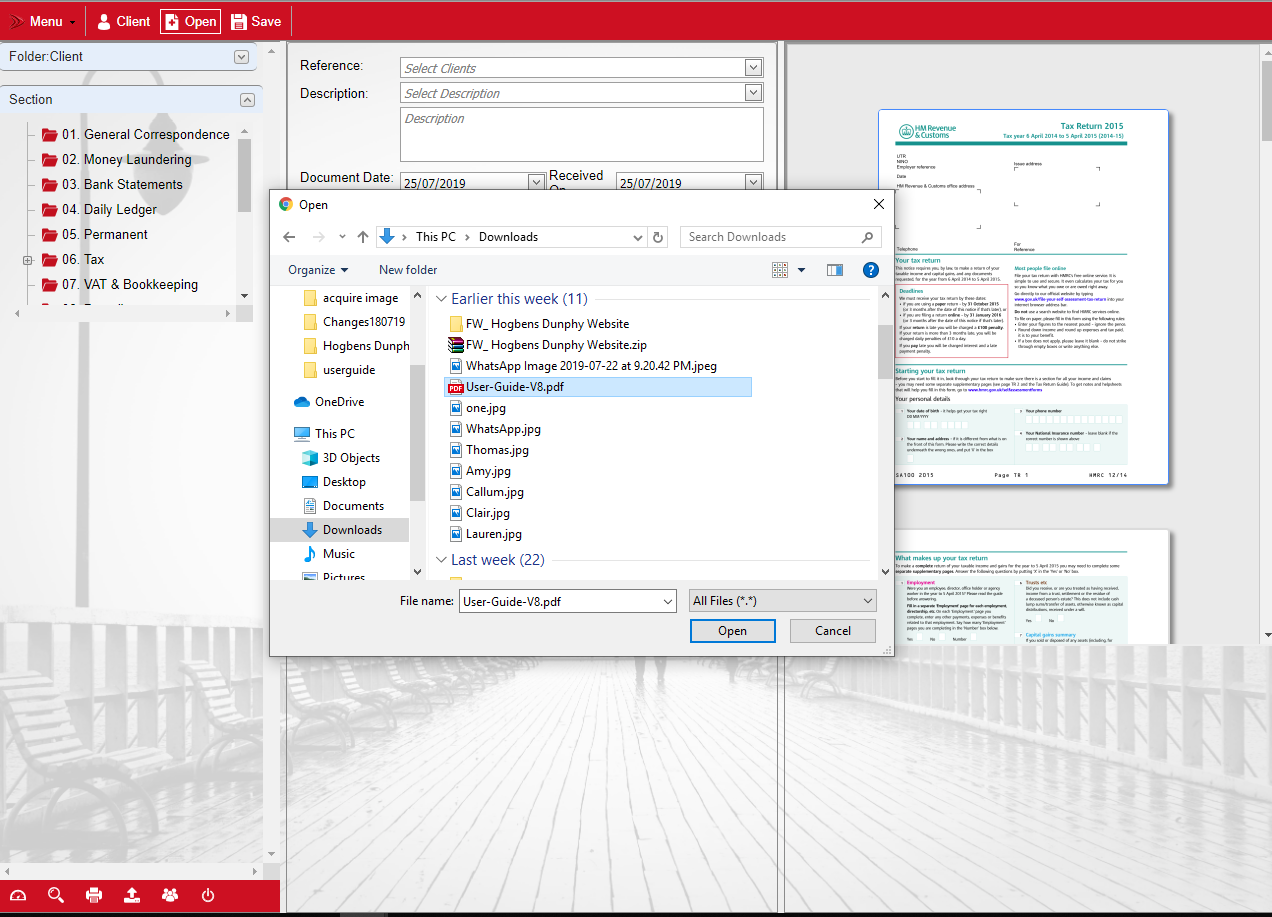Image resolution: width=1272 pixels, height=917 pixels.
Task: Select Music in navigation pane
Action: coord(330,554)
